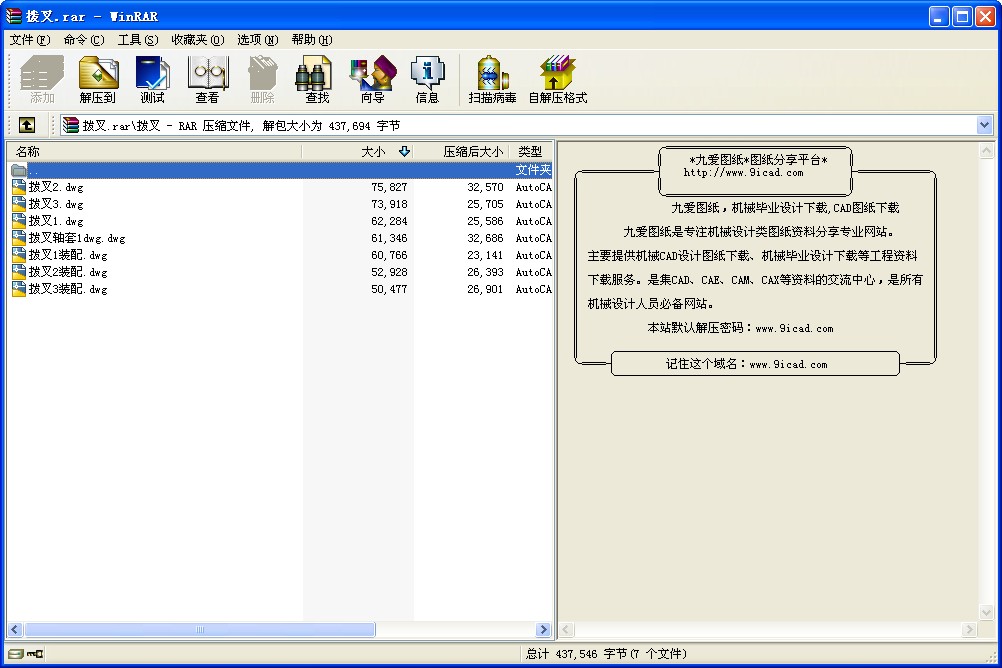The height and width of the screenshot is (668, 1002).
Task: Open the 选项(N) menu
Action: [257, 40]
